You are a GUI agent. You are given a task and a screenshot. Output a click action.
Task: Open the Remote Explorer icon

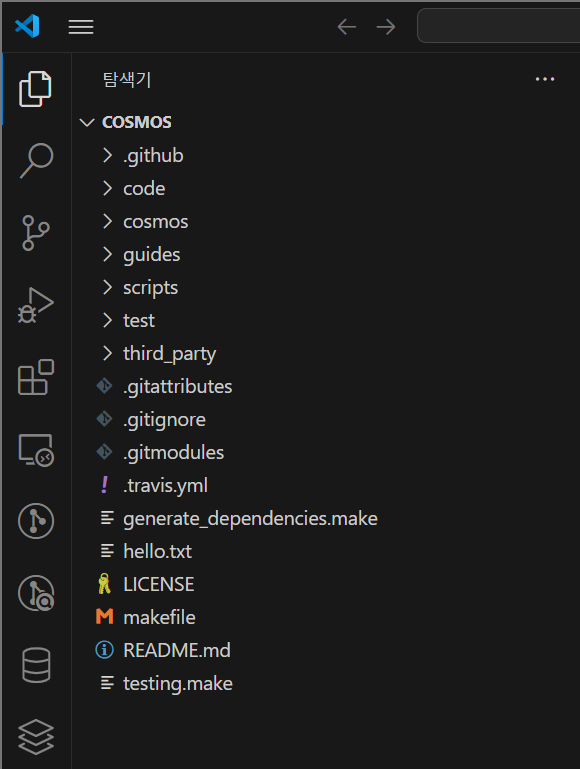tap(36, 450)
